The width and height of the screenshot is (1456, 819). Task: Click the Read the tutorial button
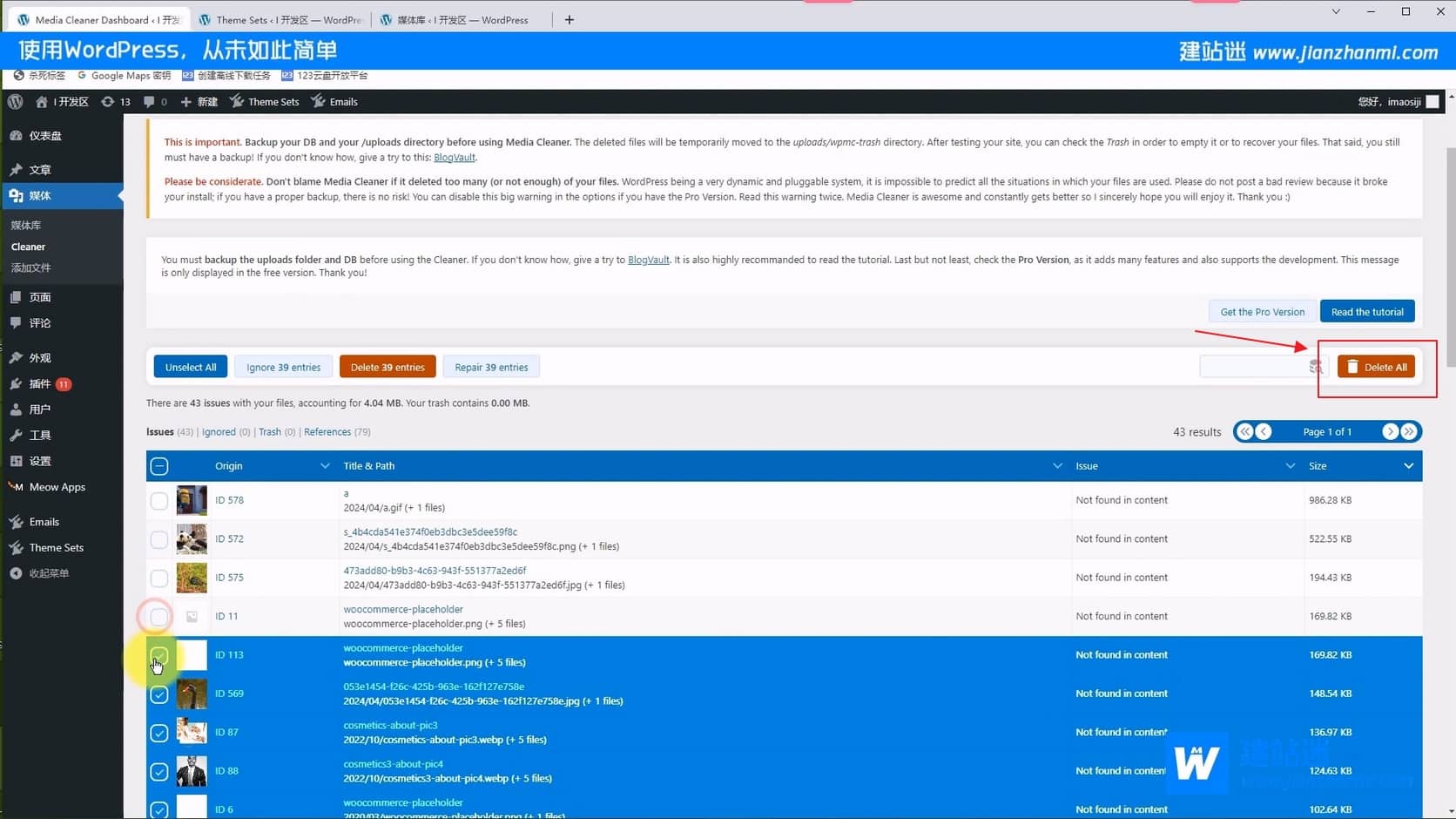point(1366,312)
